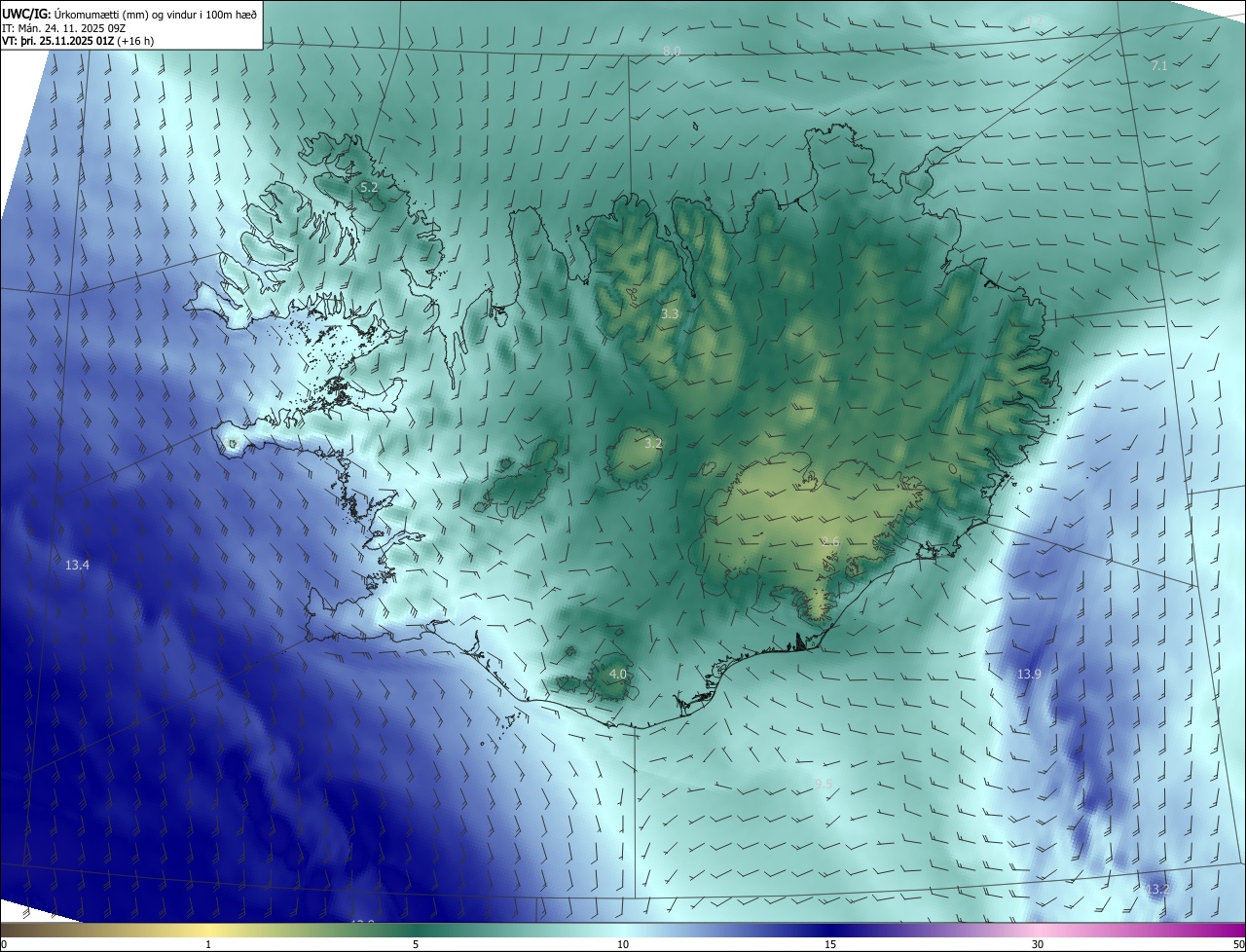
Task: Click the 5.2 value label over the Westfjords
Action: (x=369, y=187)
